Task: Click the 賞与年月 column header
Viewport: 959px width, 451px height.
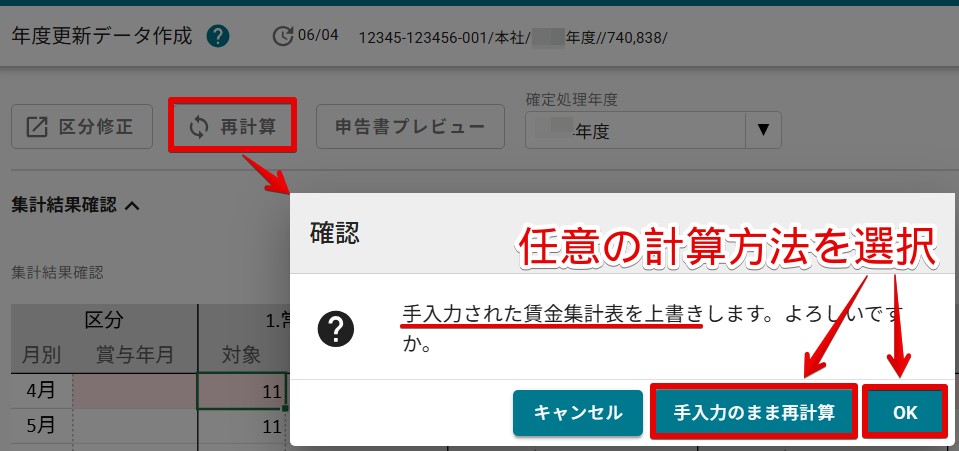Action: pos(135,354)
